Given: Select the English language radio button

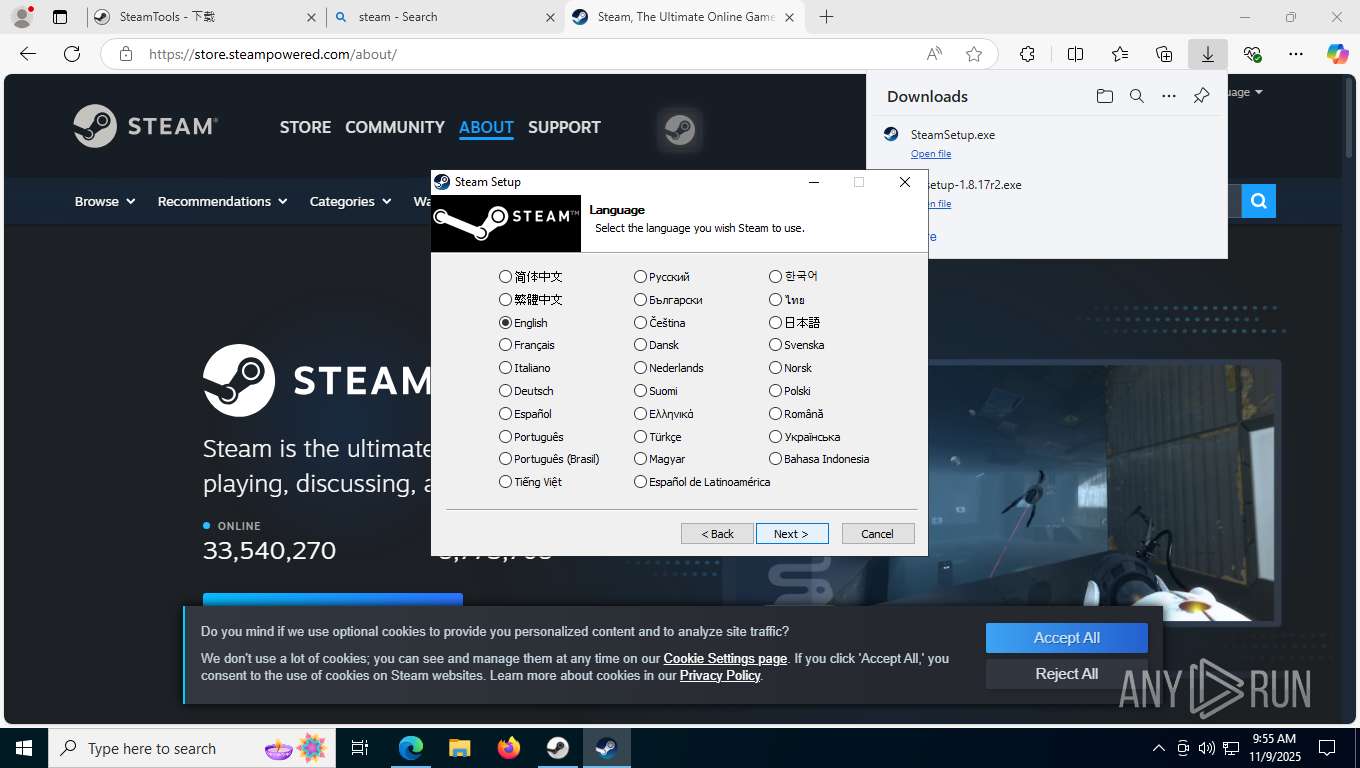Looking at the screenshot, I should (505, 323).
